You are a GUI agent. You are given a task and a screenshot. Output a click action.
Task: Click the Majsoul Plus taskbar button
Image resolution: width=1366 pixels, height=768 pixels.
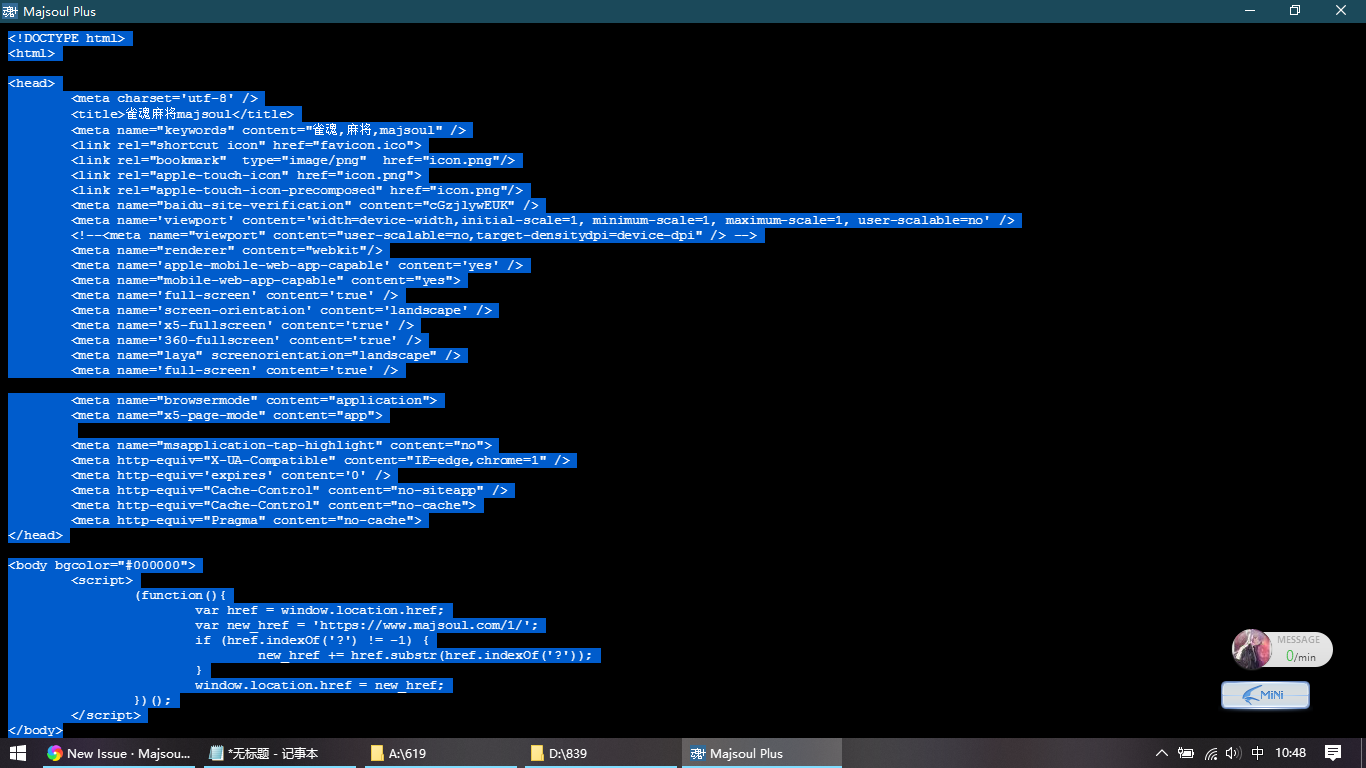(761, 753)
